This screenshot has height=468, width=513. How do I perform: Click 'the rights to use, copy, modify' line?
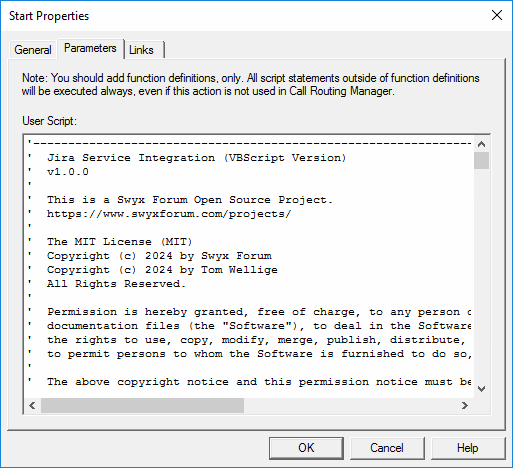[x=256, y=340]
